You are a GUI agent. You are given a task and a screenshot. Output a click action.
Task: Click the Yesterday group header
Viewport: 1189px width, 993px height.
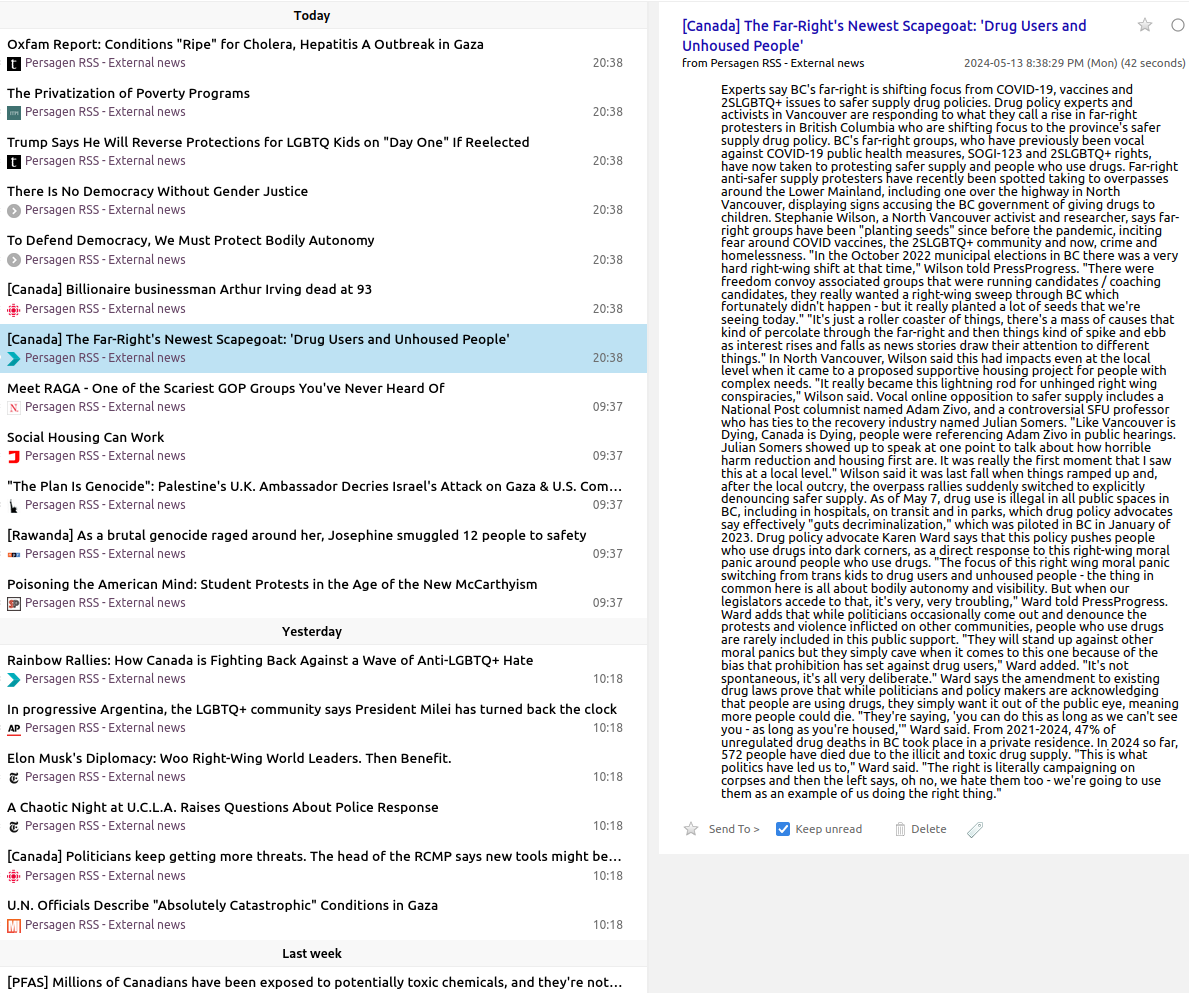click(x=312, y=631)
